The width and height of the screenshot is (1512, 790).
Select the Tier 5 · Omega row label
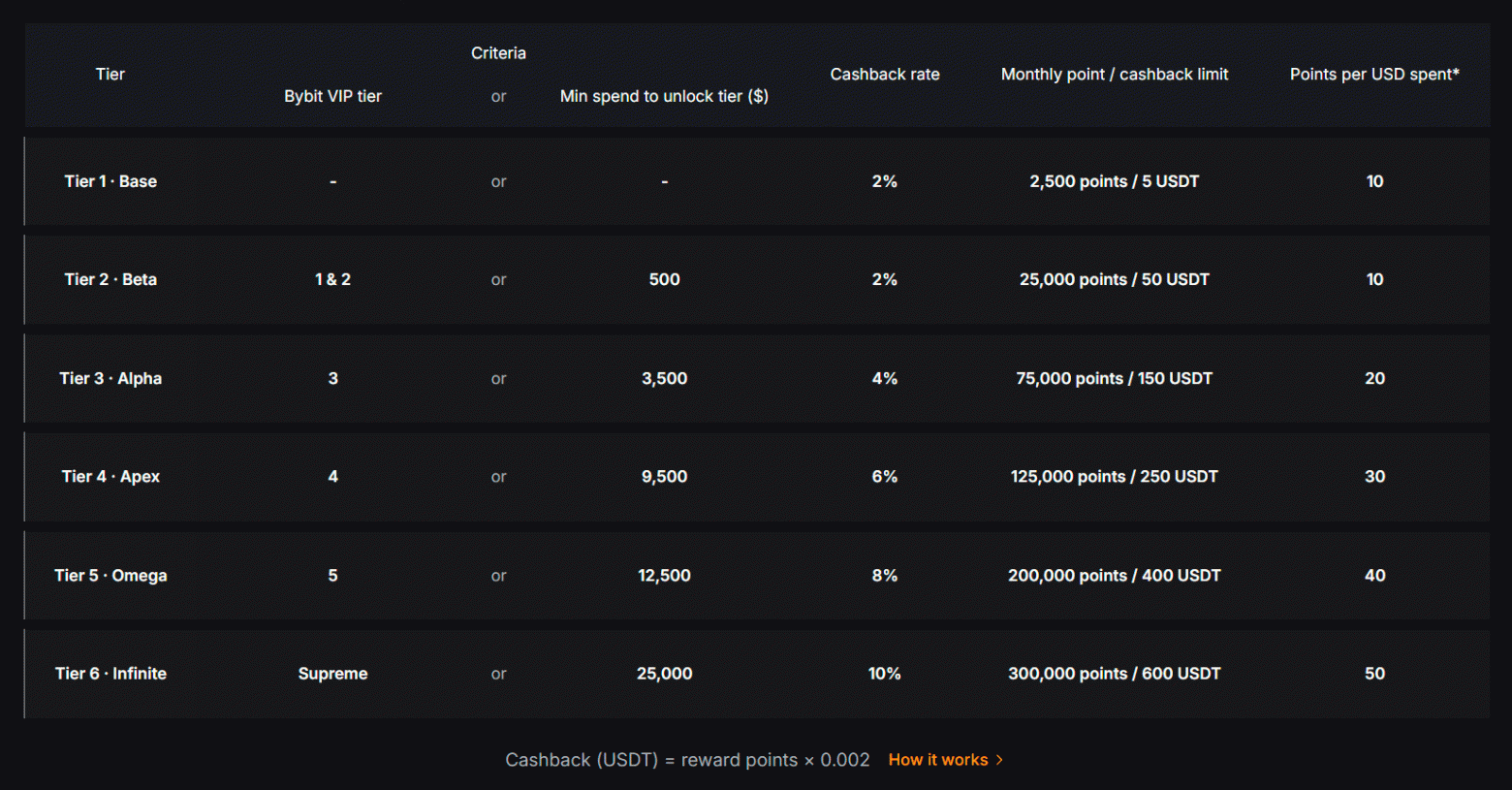pos(110,575)
